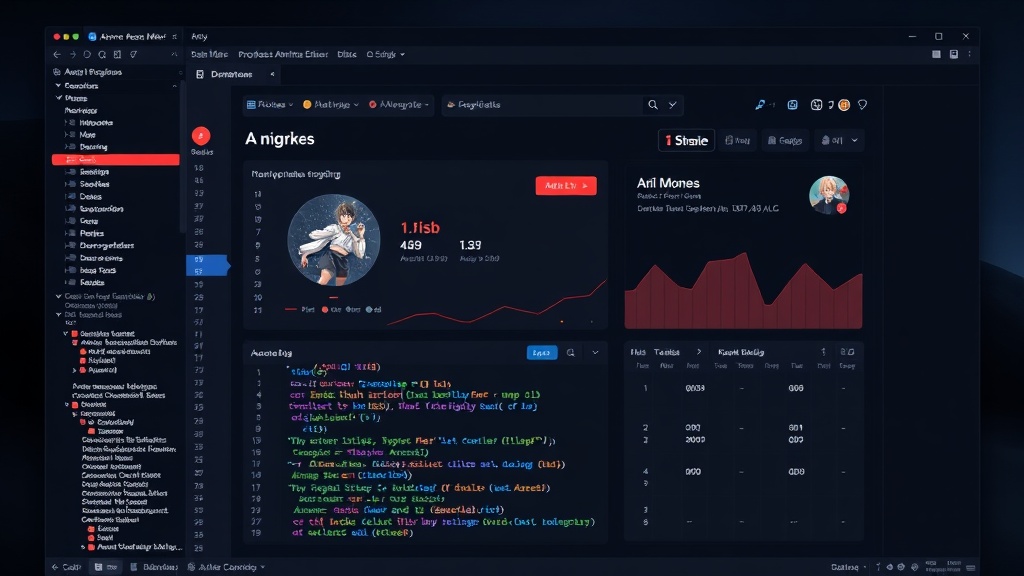Click the Bdmtles item in the status bar
Viewport: 1024px width, 576px height.
(x=154, y=567)
